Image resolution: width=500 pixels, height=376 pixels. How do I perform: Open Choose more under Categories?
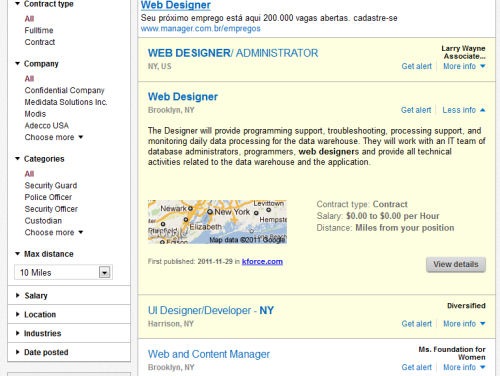click(x=53, y=232)
